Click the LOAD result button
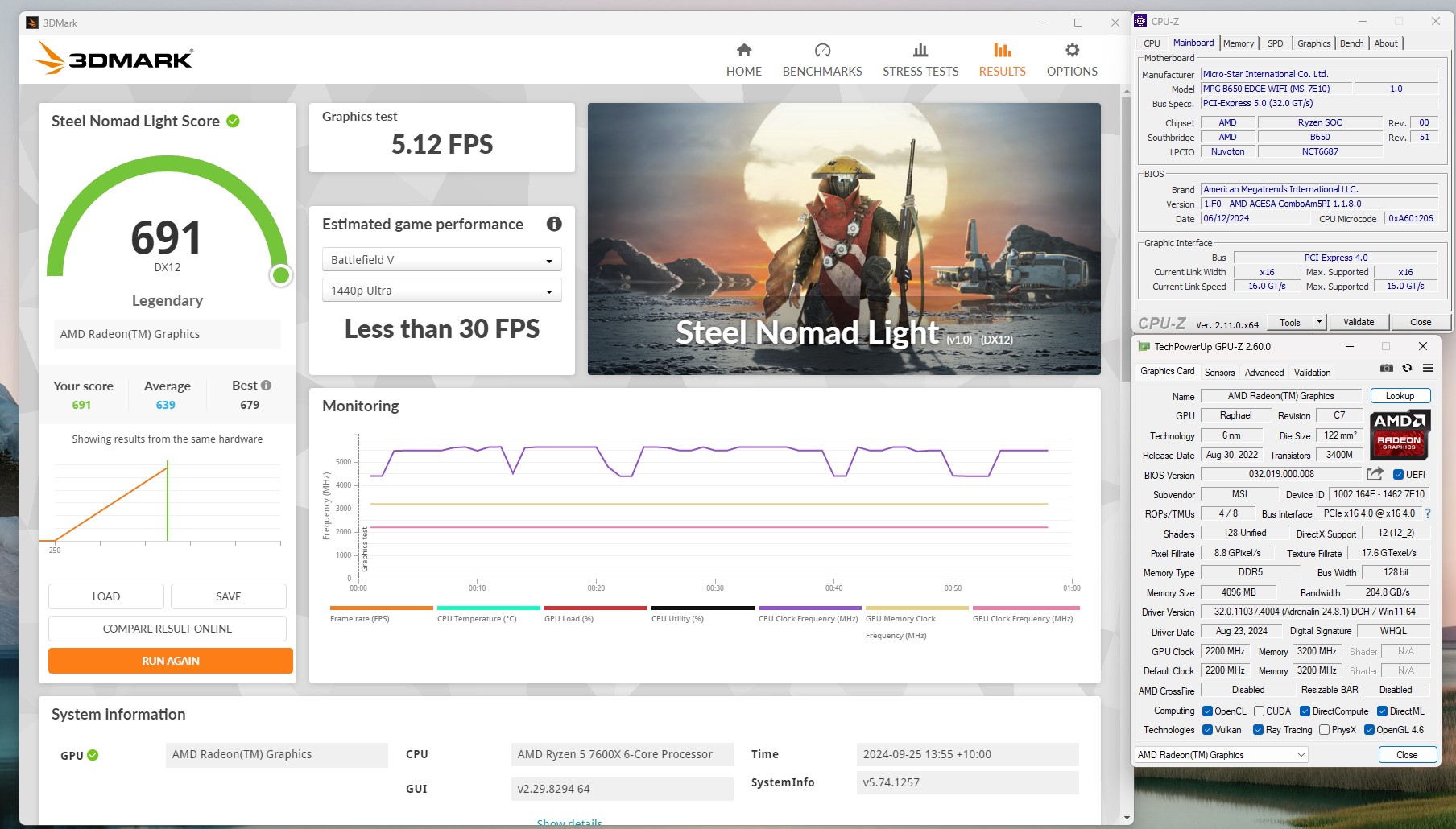This screenshot has width=1456, height=829. click(x=105, y=596)
